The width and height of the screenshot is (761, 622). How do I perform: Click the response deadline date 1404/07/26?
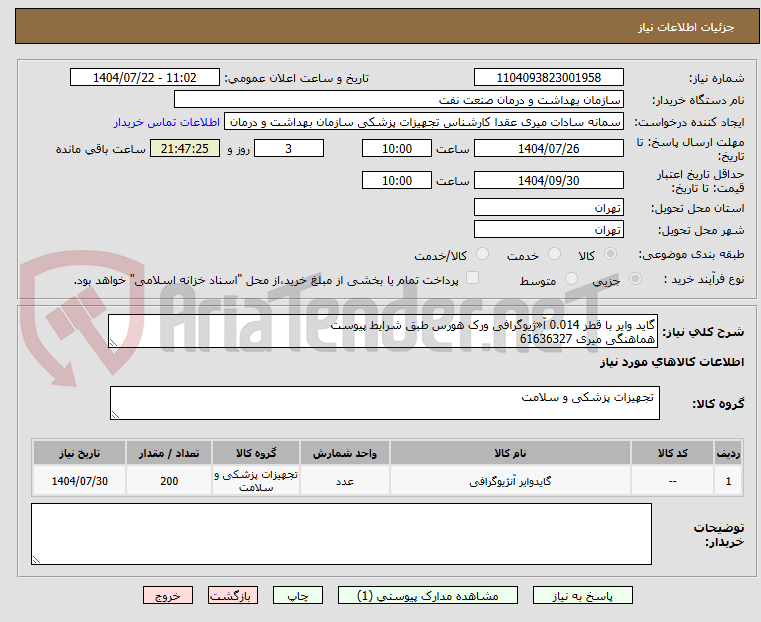coord(548,148)
